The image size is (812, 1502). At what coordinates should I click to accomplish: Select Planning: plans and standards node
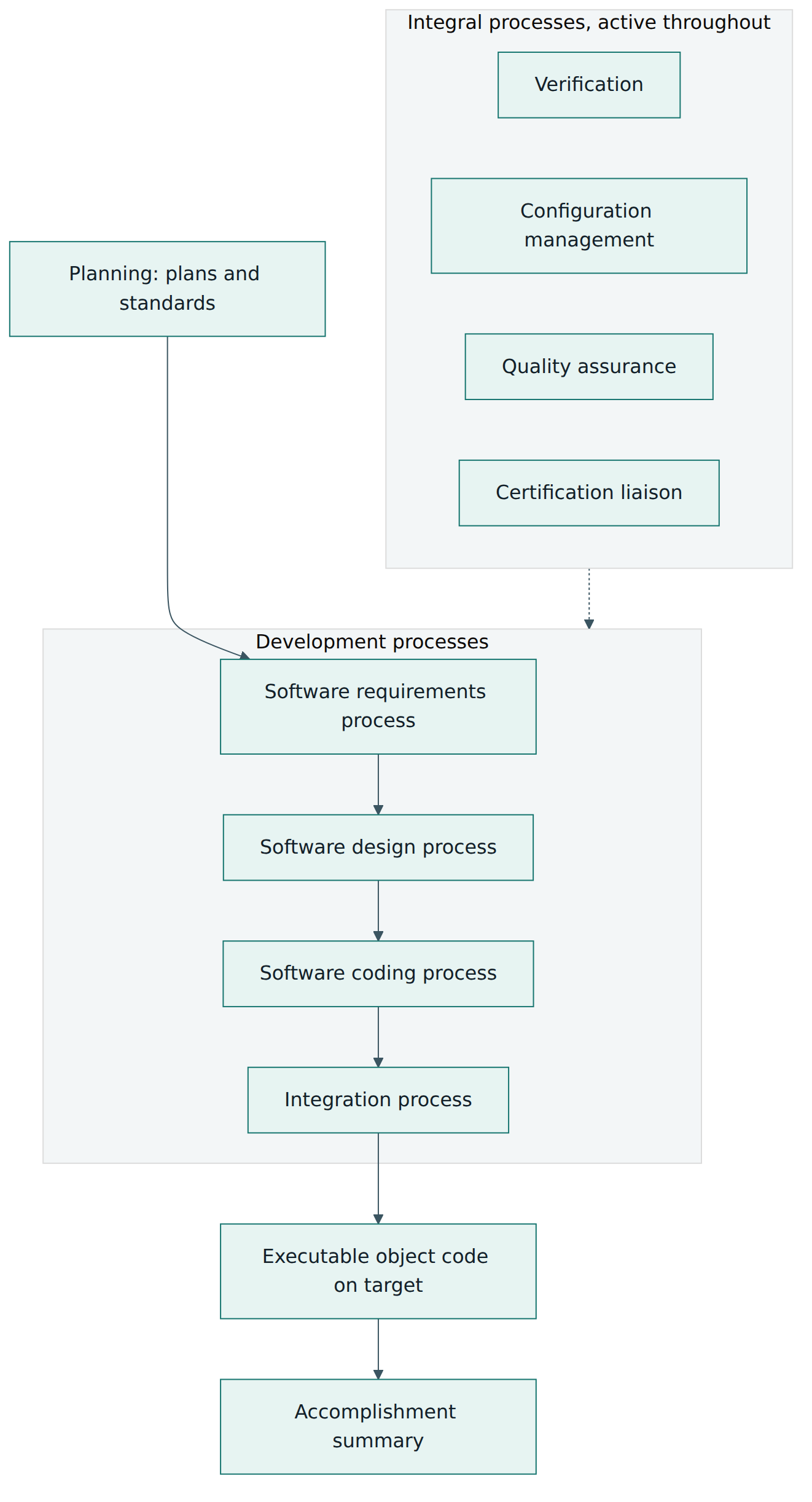click(x=167, y=289)
